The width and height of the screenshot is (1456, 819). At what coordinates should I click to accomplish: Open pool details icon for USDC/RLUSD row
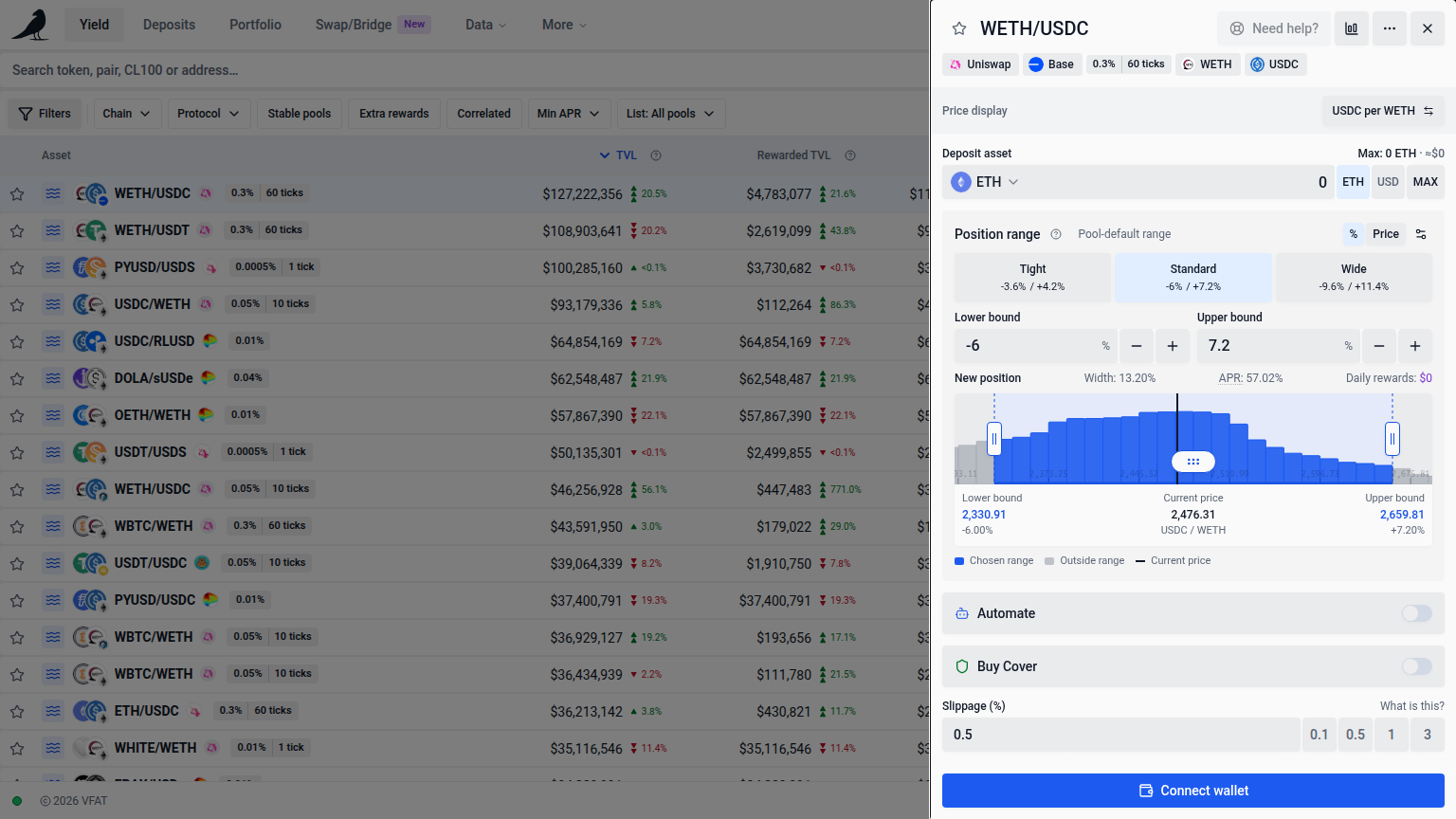[x=53, y=341]
